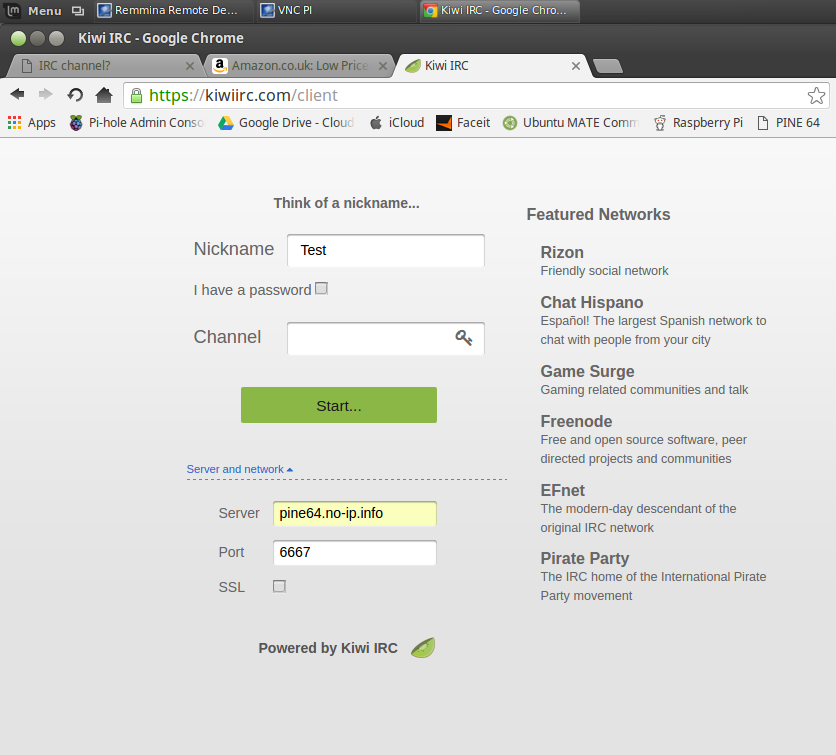Screen dimensions: 836x755
Task: Open the Google Drive bookmark
Action: pos(286,123)
